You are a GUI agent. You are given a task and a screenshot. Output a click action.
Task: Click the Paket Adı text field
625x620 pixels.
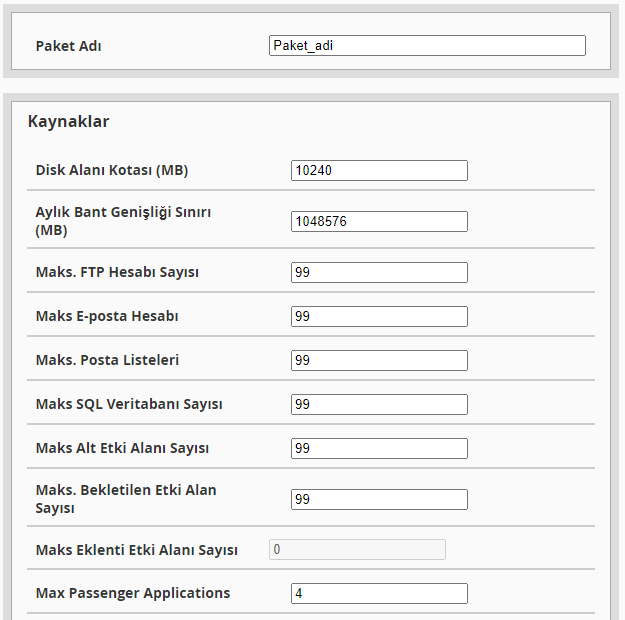[x=427, y=46]
